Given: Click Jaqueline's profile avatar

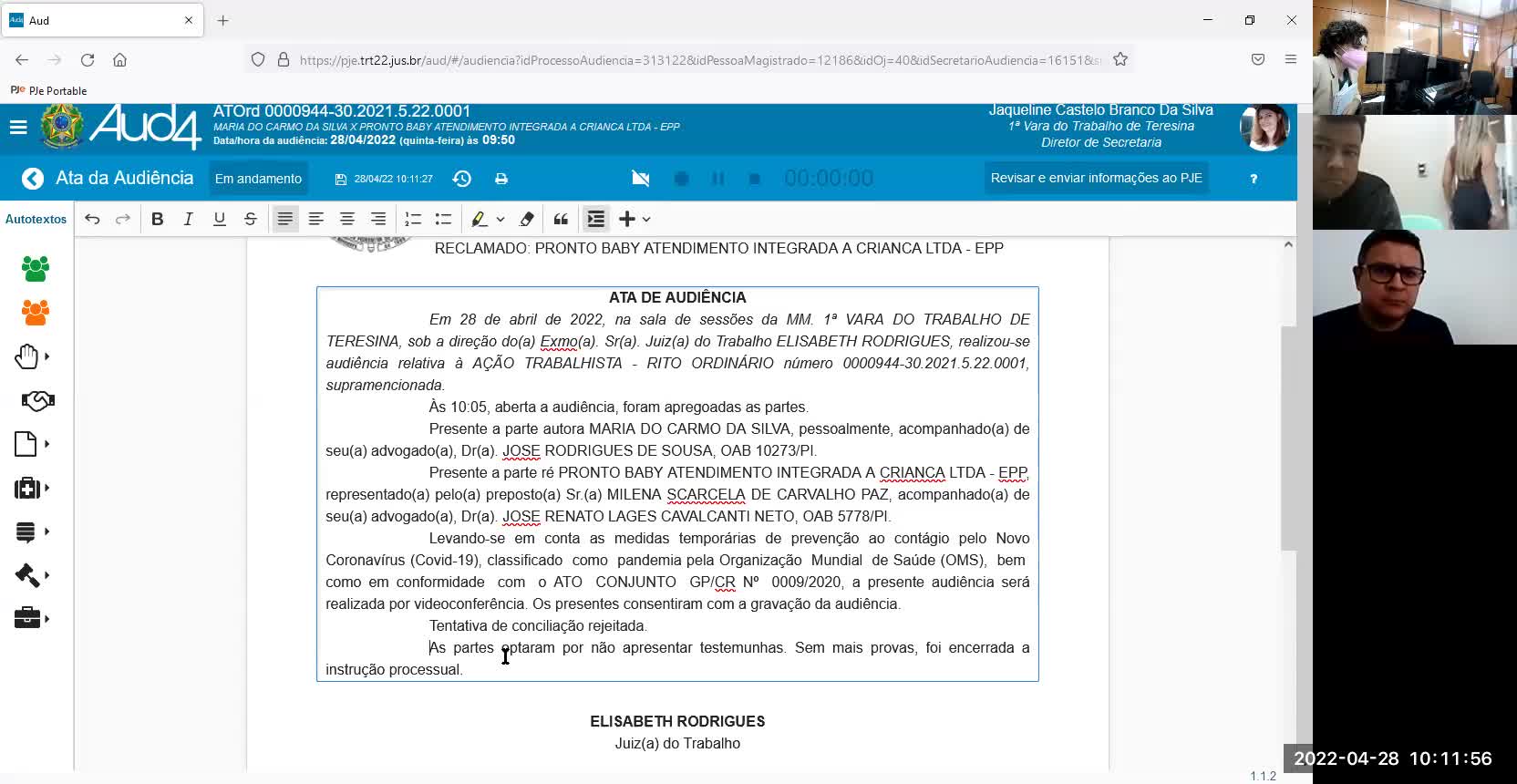Looking at the screenshot, I should coord(1264,128).
